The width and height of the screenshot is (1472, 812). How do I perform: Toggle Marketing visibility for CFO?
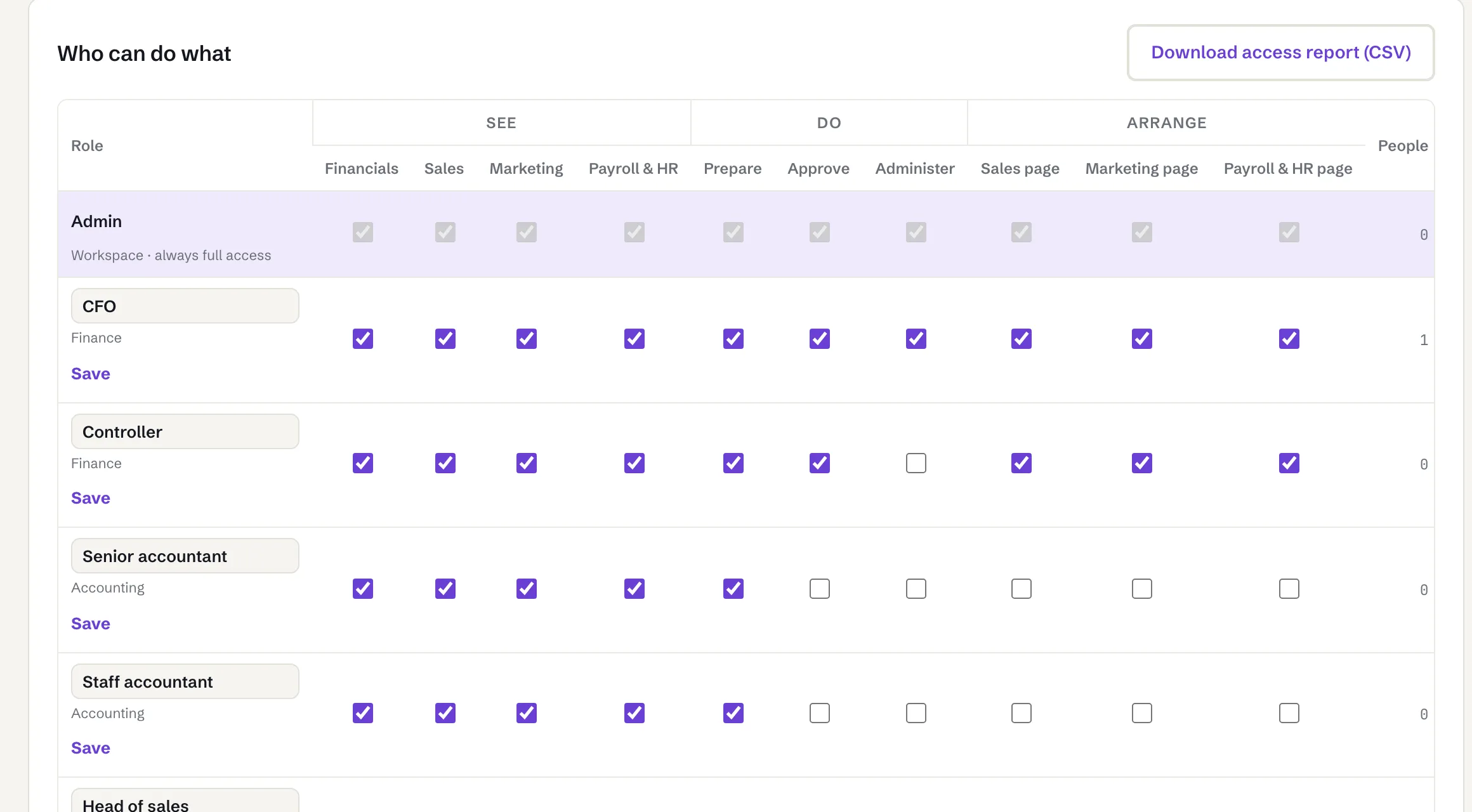[527, 339]
